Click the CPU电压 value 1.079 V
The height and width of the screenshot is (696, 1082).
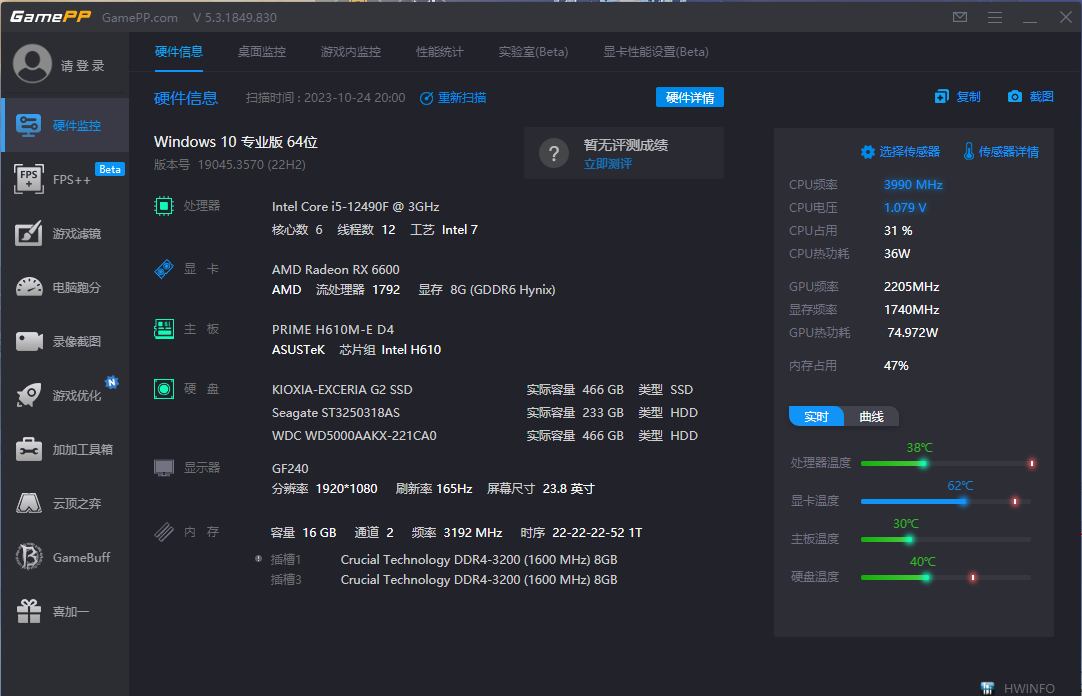(x=905, y=207)
